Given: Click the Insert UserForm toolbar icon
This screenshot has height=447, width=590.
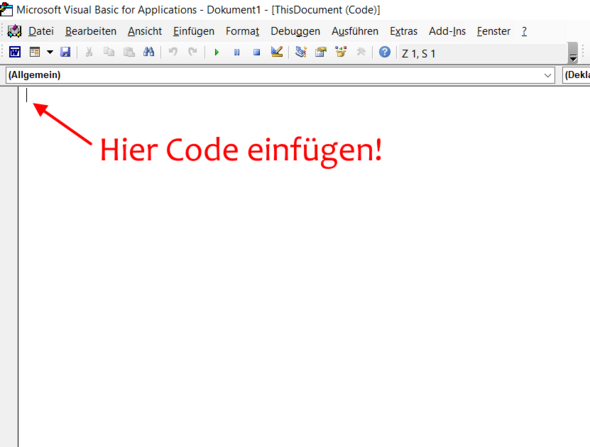Looking at the screenshot, I should click(x=35, y=52).
